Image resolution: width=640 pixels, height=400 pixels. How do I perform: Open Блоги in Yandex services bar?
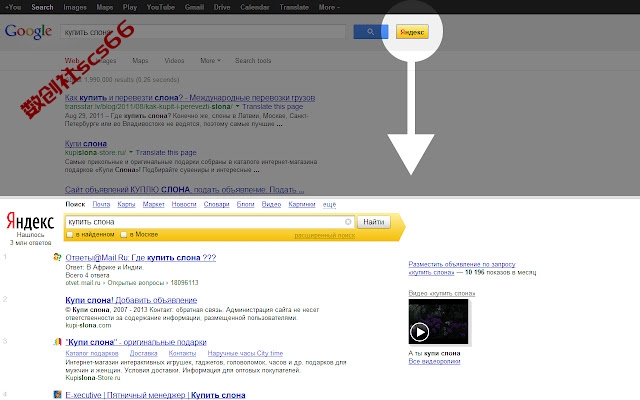(x=245, y=204)
